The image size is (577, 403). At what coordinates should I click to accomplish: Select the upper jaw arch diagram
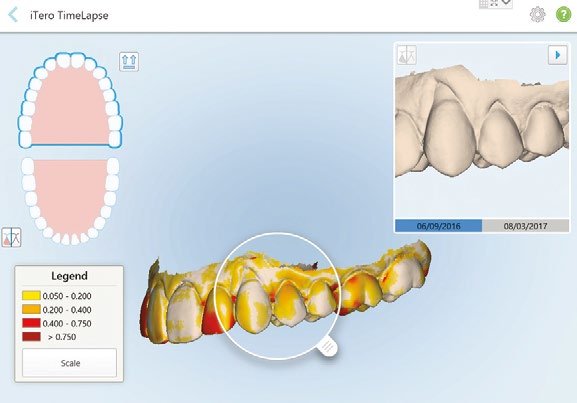click(x=70, y=100)
